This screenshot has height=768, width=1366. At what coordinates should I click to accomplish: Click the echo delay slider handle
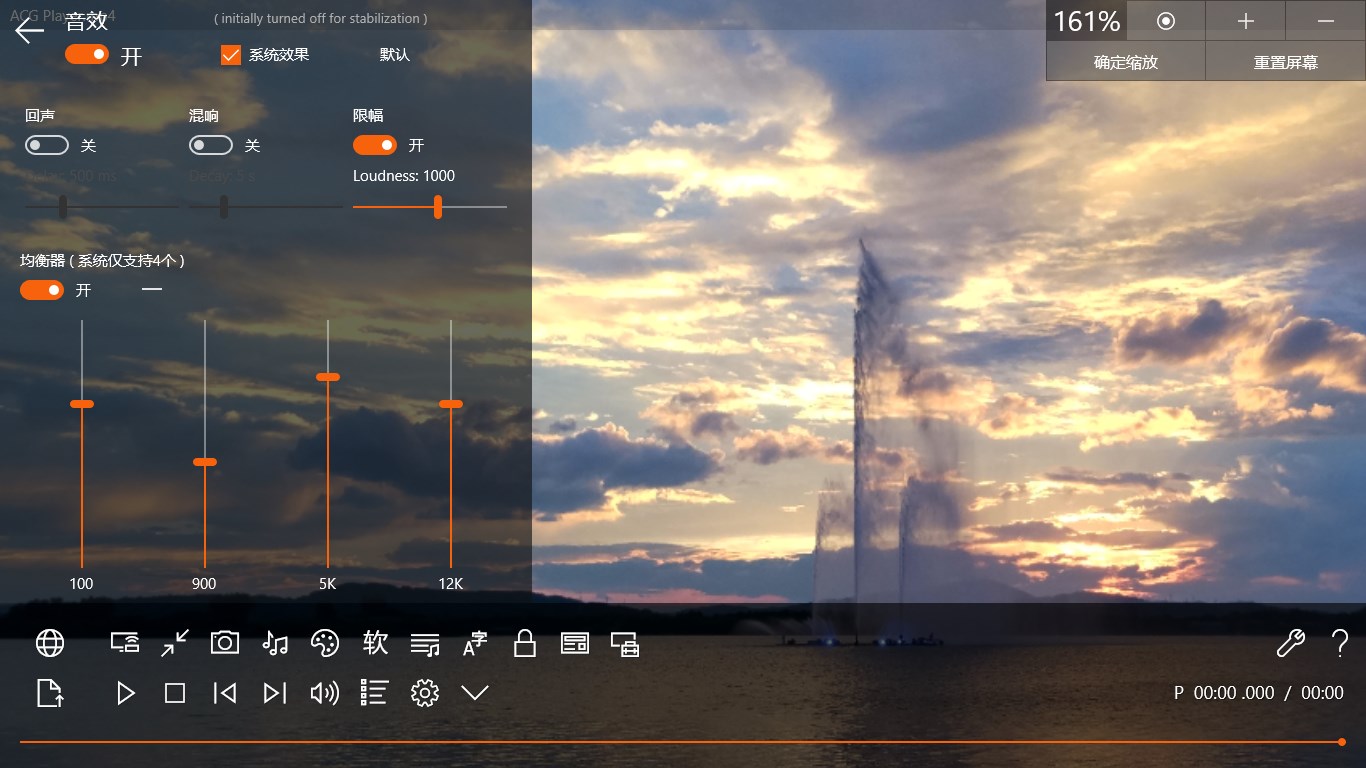click(63, 207)
